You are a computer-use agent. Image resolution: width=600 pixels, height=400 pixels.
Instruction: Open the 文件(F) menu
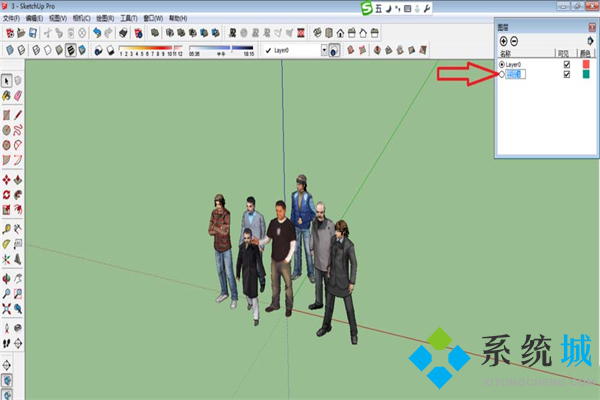11,18
